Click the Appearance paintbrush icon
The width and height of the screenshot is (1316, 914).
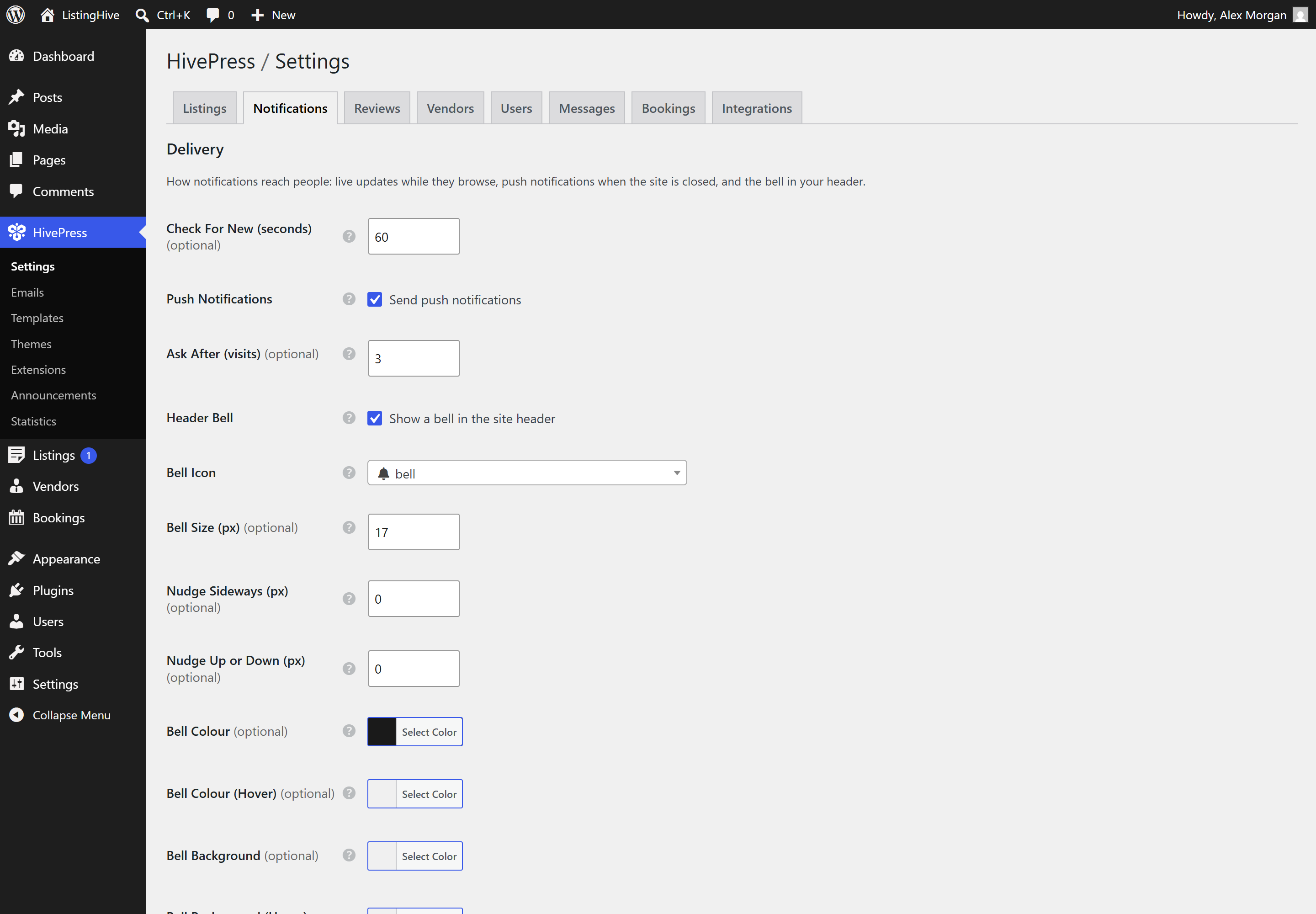pos(16,558)
